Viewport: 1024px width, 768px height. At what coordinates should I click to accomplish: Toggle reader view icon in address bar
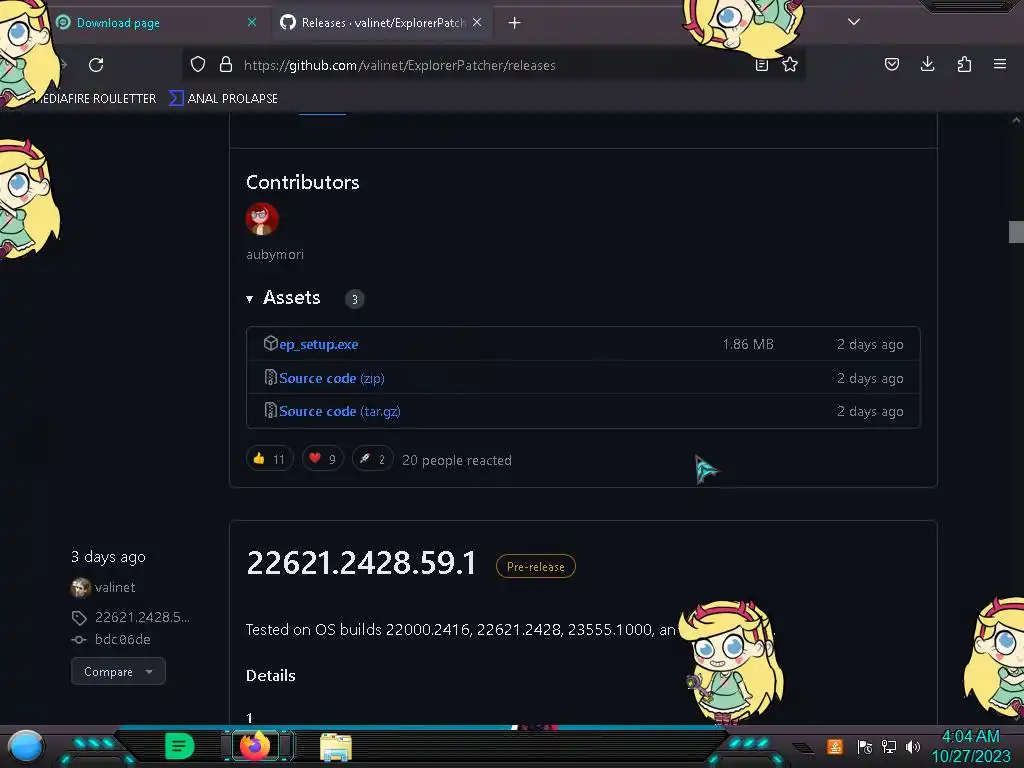pyautogui.click(x=761, y=65)
